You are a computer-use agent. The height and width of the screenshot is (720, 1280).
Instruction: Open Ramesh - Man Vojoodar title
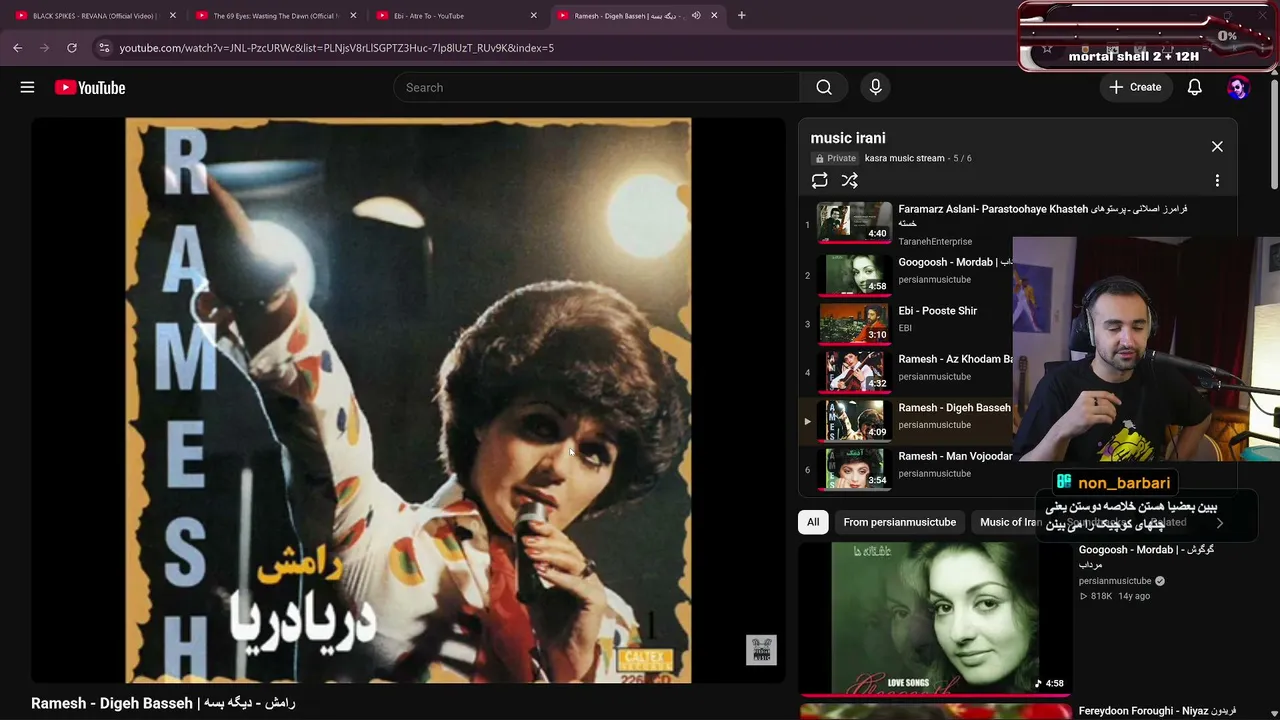click(x=955, y=456)
